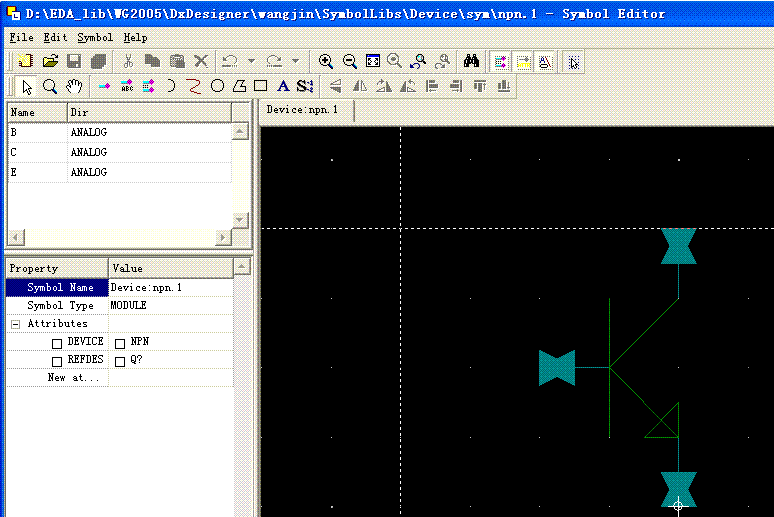
Task: Save the symbol with floppy icon
Action: (74, 61)
